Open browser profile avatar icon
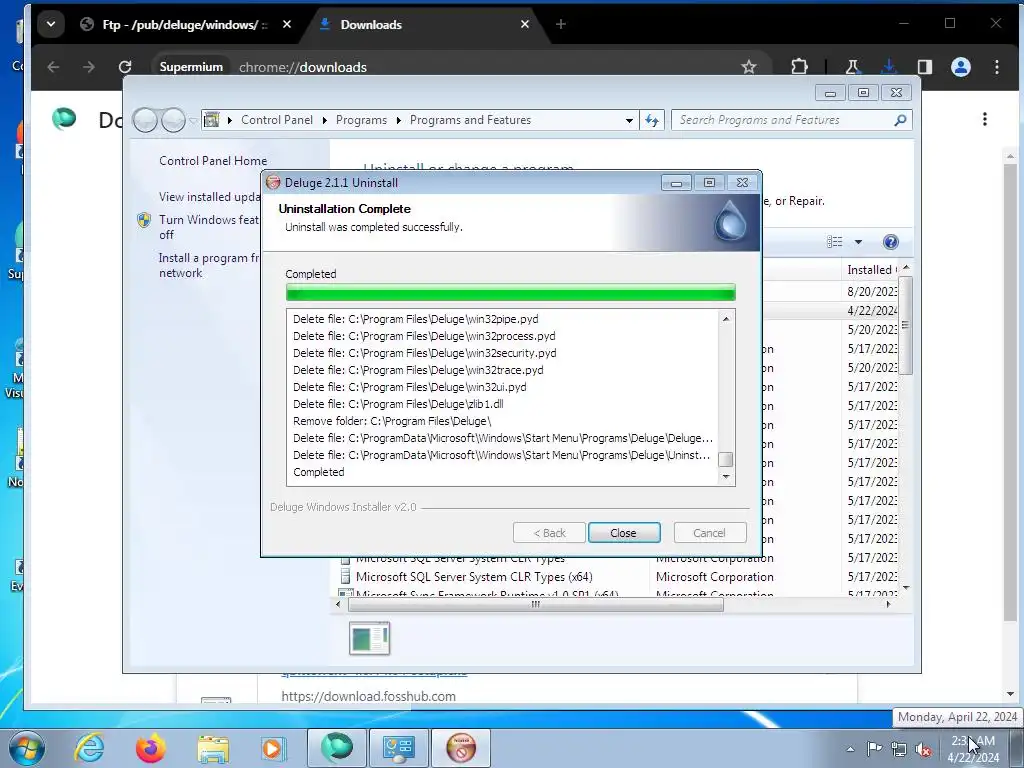This screenshot has height=768, width=1024. 961,67
